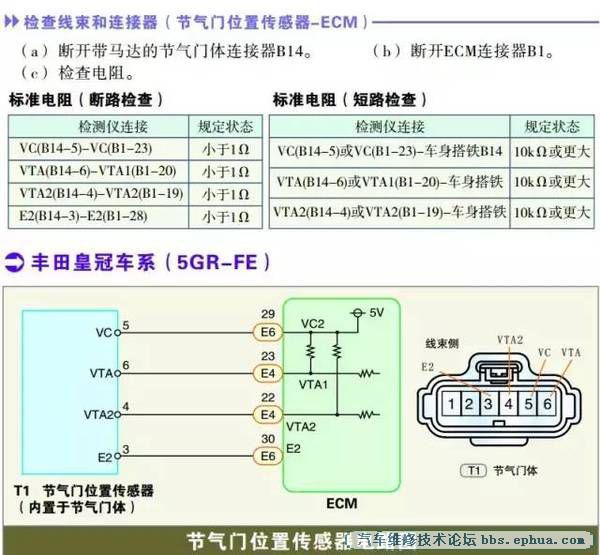
Task: Click the round arrow icon before 丰田皇冠车系
Action: tap(14, 263)
